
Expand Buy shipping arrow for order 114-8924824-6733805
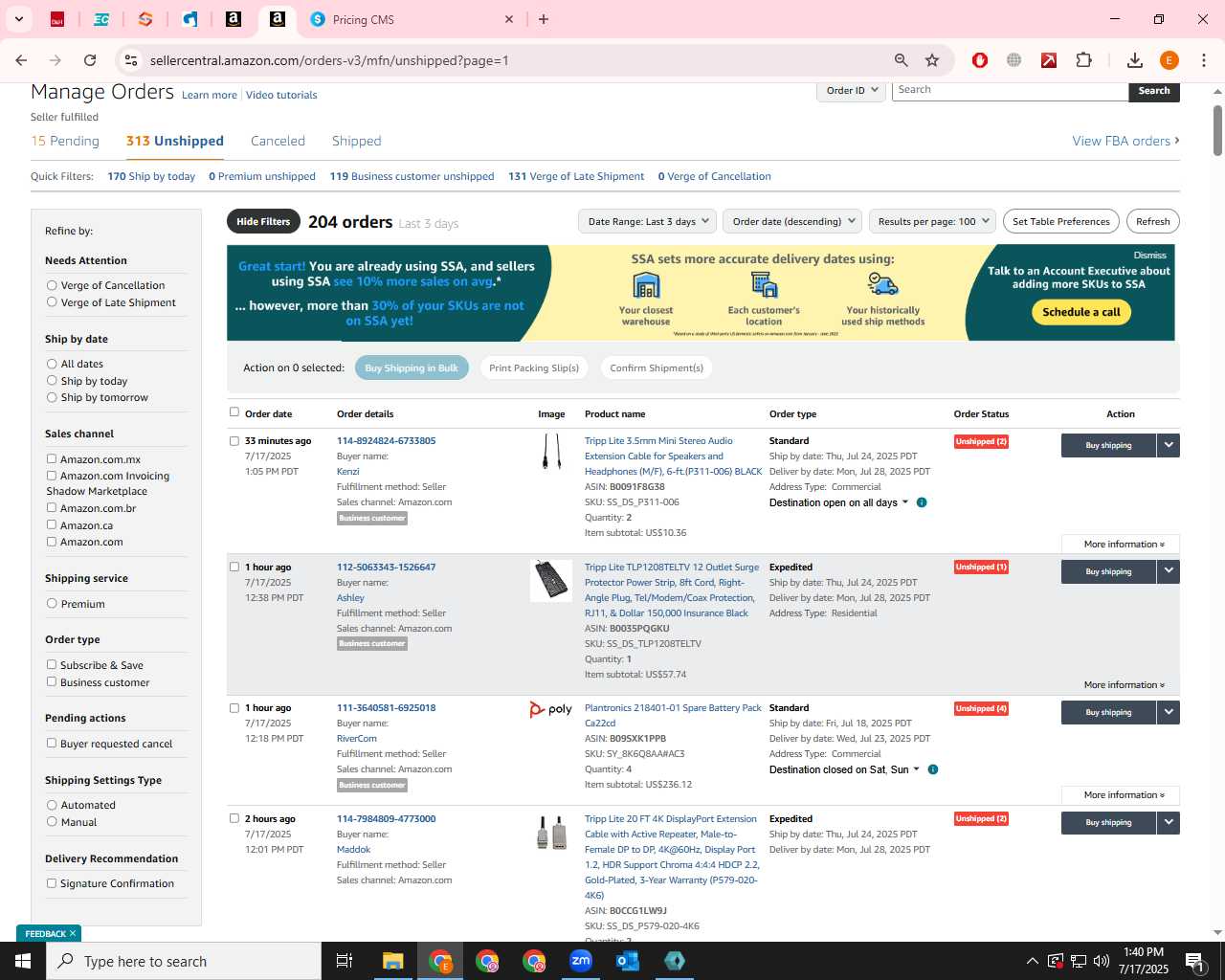pyautogui.click(x=1169, y=445)
